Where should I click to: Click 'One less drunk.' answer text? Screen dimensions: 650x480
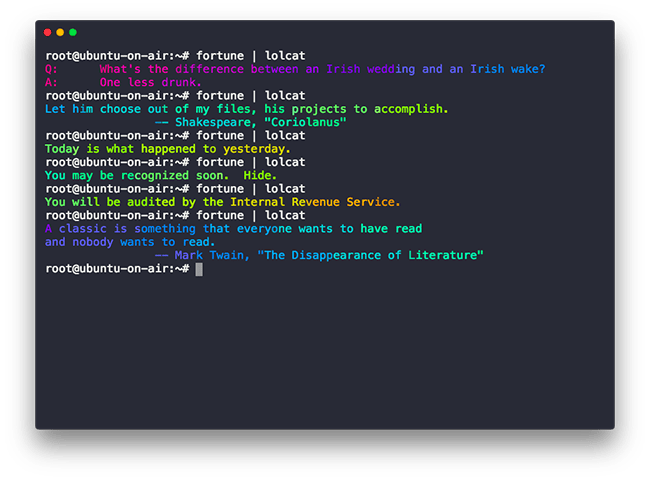click(x=150, y=82)
